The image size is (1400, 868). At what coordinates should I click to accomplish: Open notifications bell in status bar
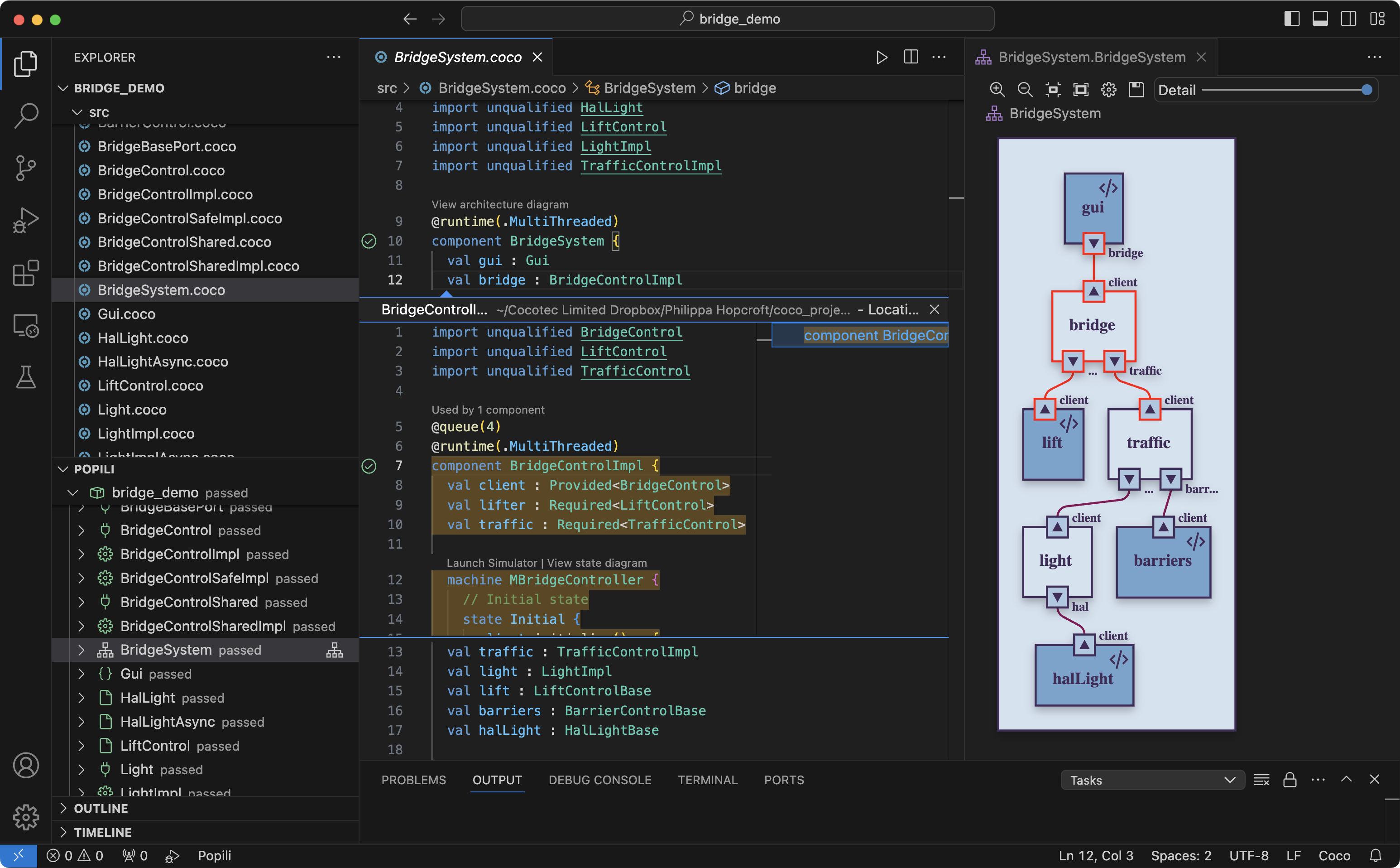coord(1376,855)
